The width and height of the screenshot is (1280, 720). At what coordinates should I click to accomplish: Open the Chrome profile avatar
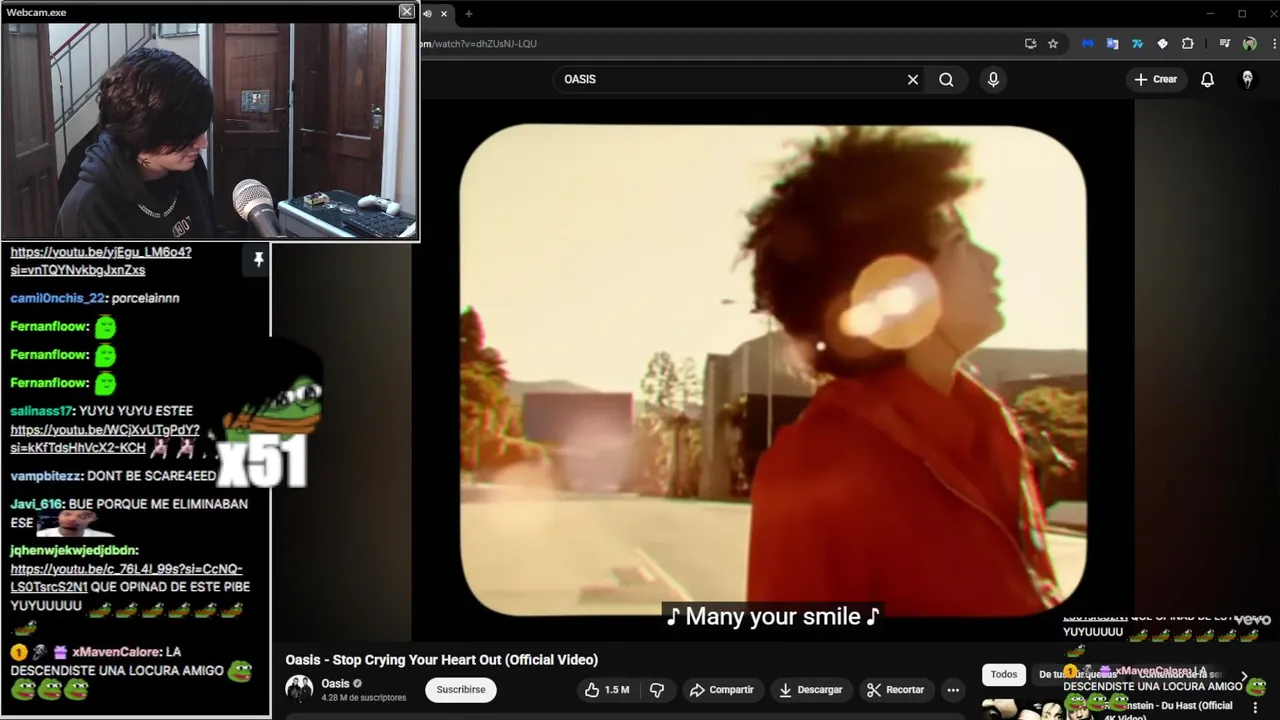tap(1249, 44)
